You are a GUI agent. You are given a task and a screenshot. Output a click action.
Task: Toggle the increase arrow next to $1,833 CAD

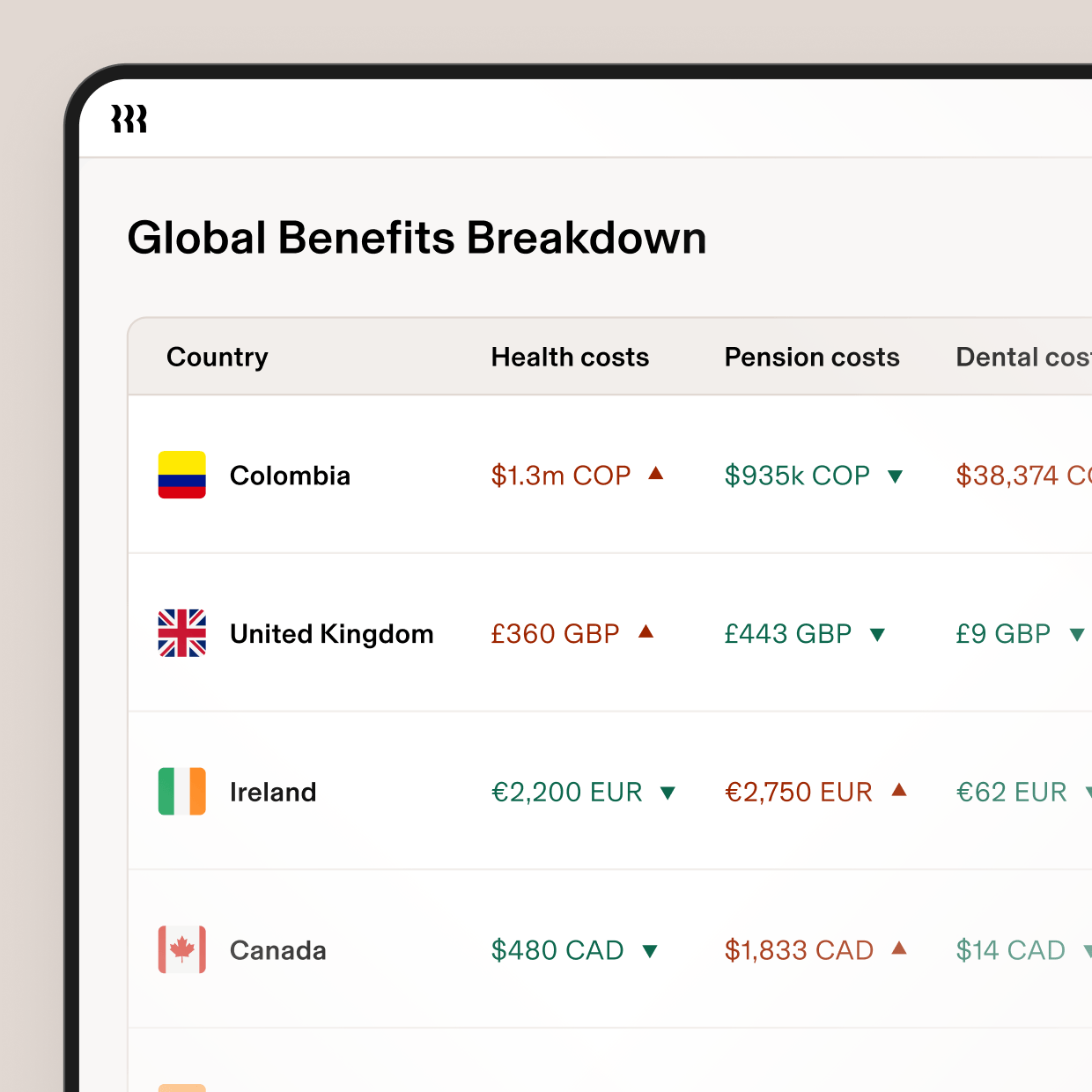[899, 949]
